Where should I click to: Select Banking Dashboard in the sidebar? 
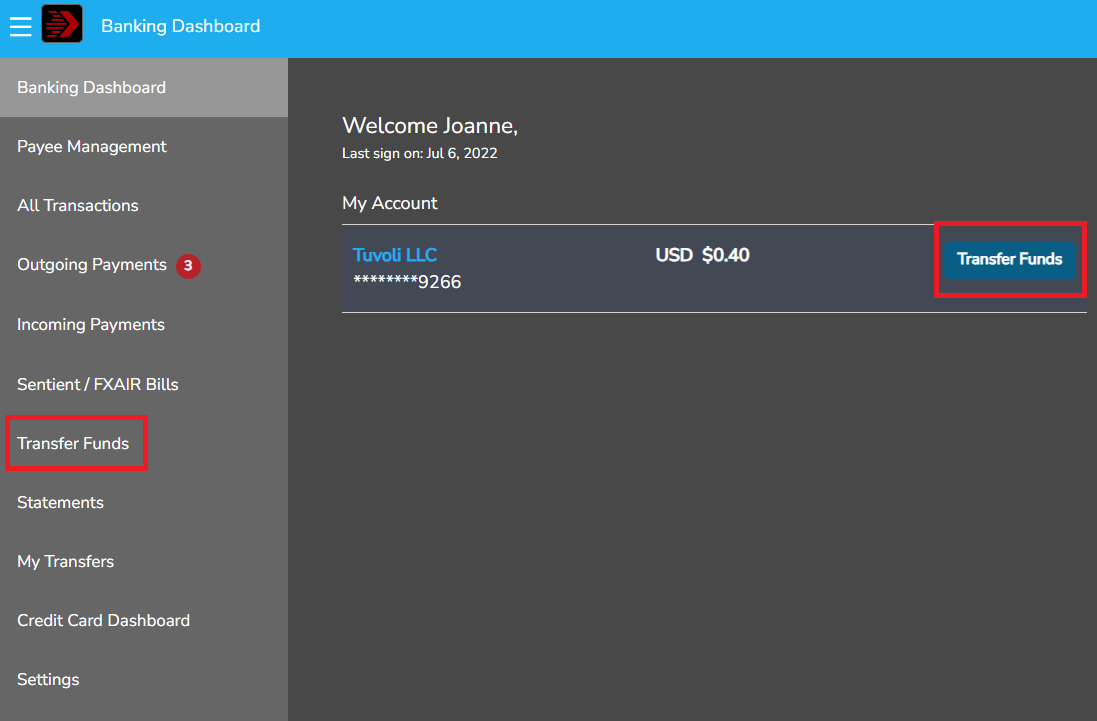[91, 88]
